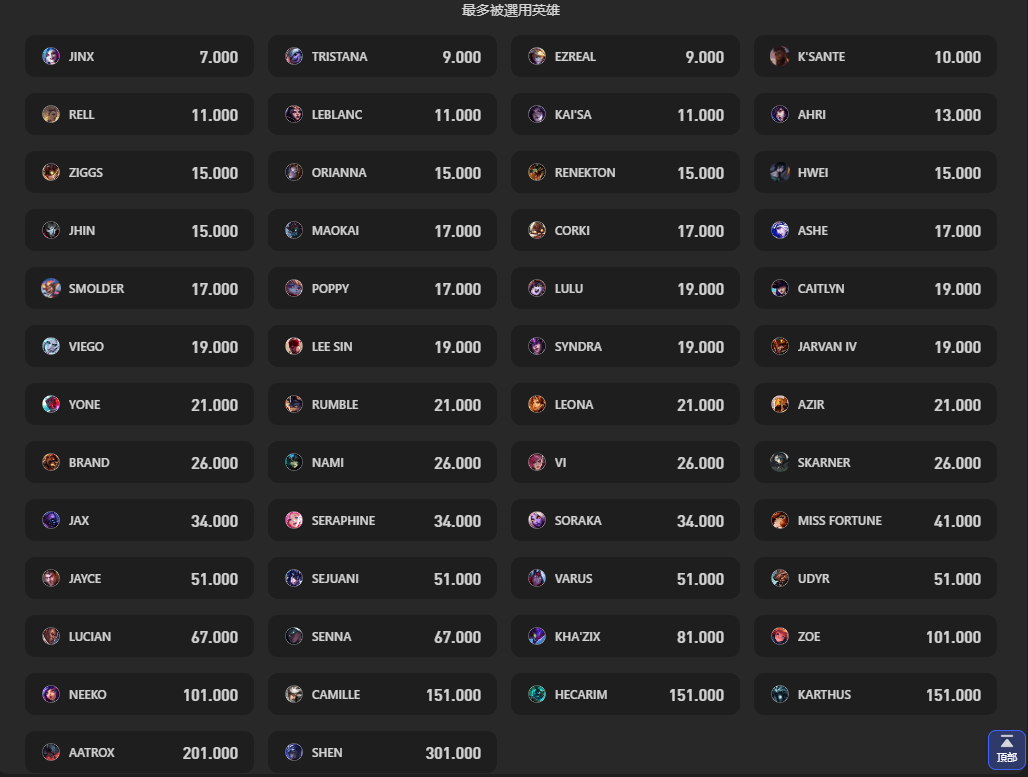
Task: Click the Zoe champion avatar
Action: point(780,637)
